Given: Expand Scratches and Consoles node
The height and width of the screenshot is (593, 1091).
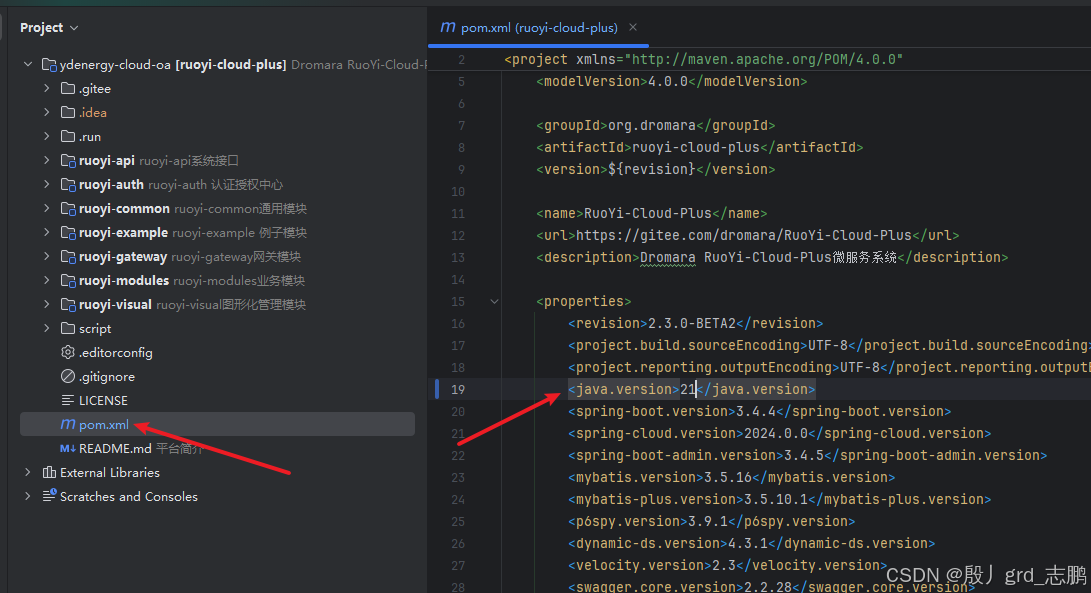Looking at the screenshot, I should (x=28, y=496).
